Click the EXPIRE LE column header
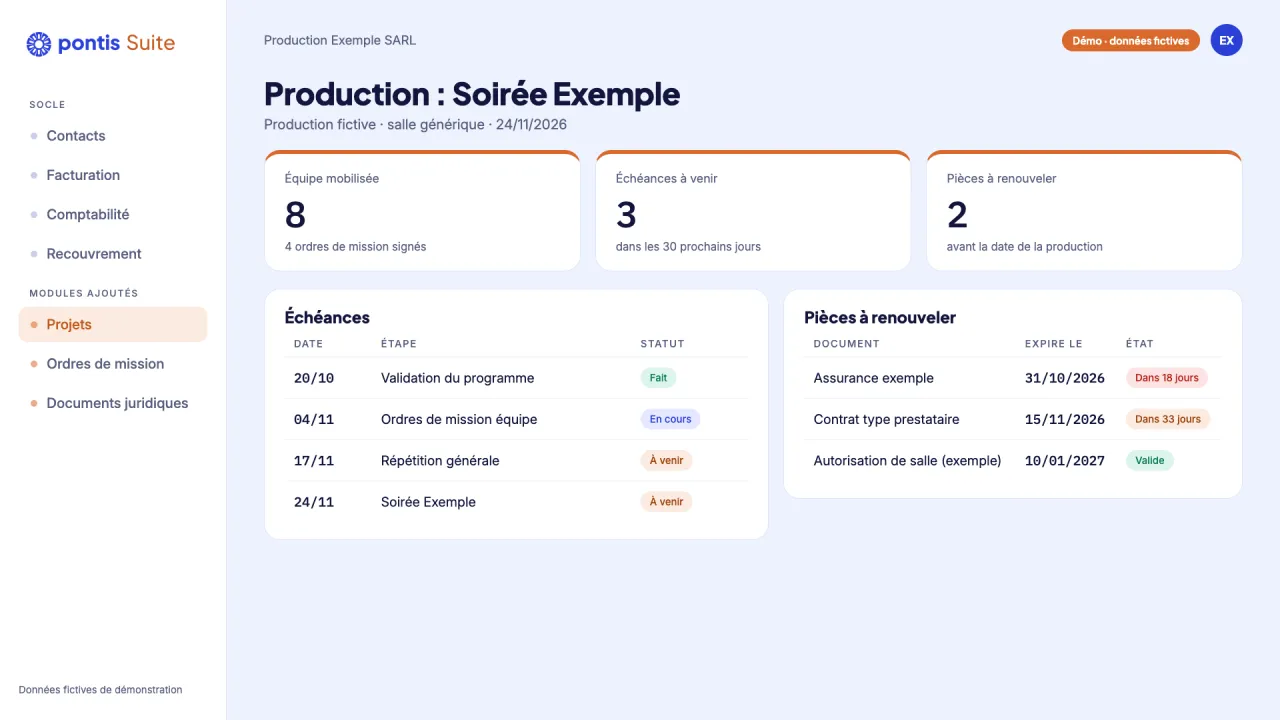Image resolution: width=1280 pixels, height=720 pixels. pos(1054,344)
